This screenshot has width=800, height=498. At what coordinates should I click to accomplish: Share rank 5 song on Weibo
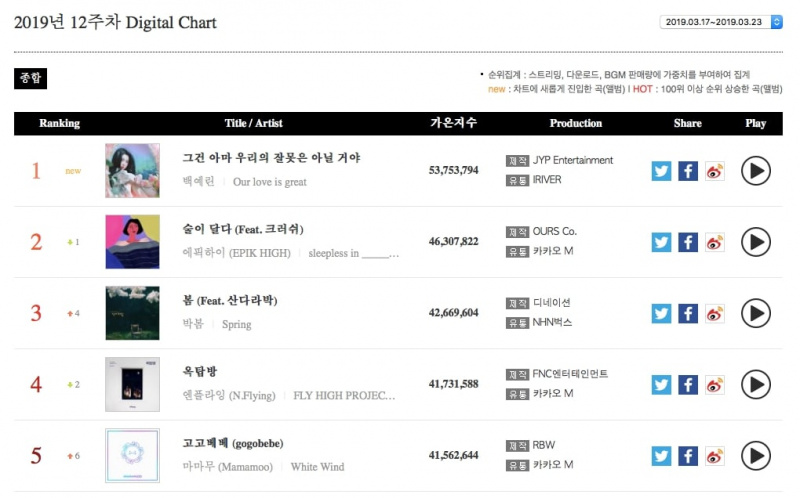(715, 456)
